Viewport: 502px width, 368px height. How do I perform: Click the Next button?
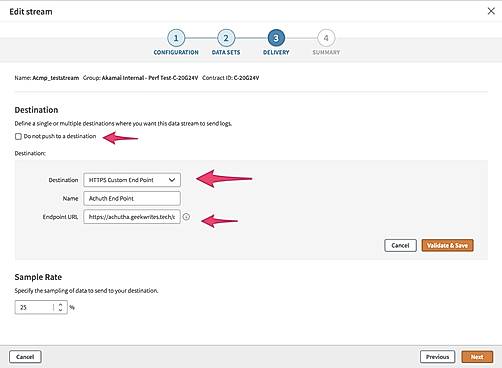(477, 357)
